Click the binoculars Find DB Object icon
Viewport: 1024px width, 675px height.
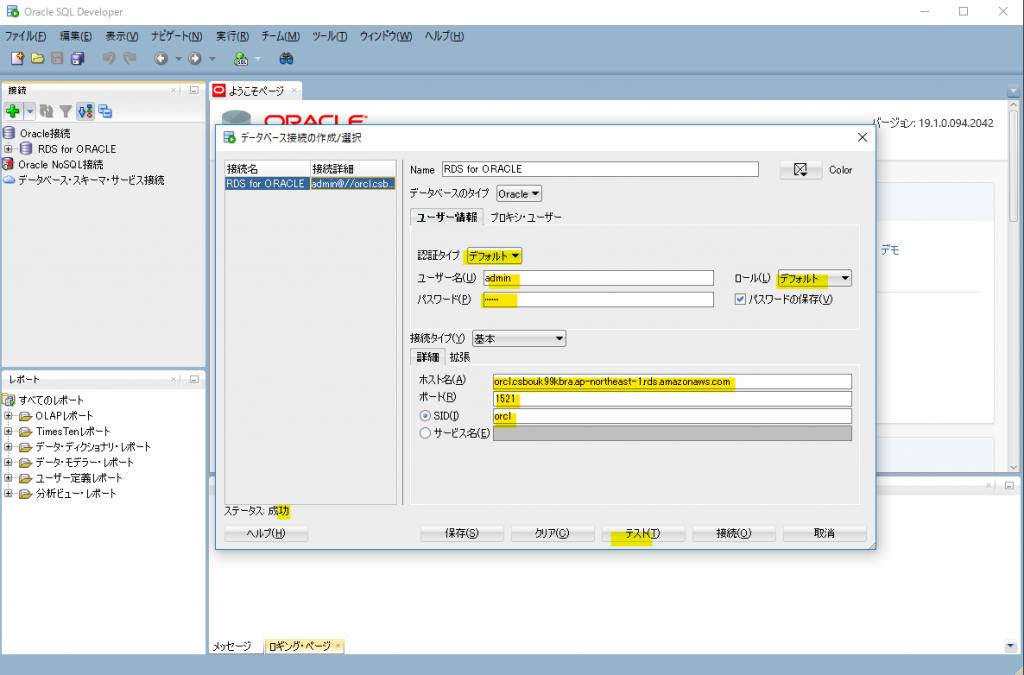coord(286,59)
